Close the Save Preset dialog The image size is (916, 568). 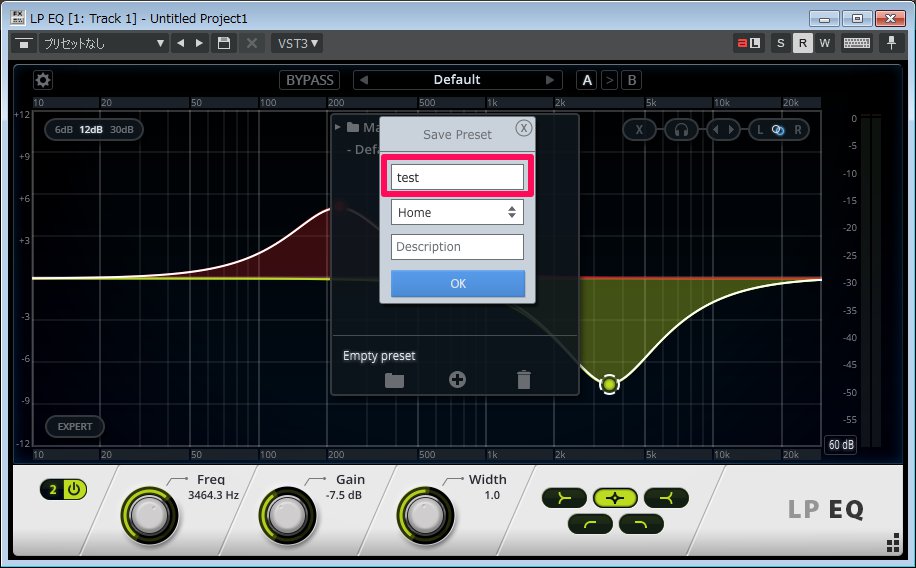pyautogui.click(x=523, y=128)
